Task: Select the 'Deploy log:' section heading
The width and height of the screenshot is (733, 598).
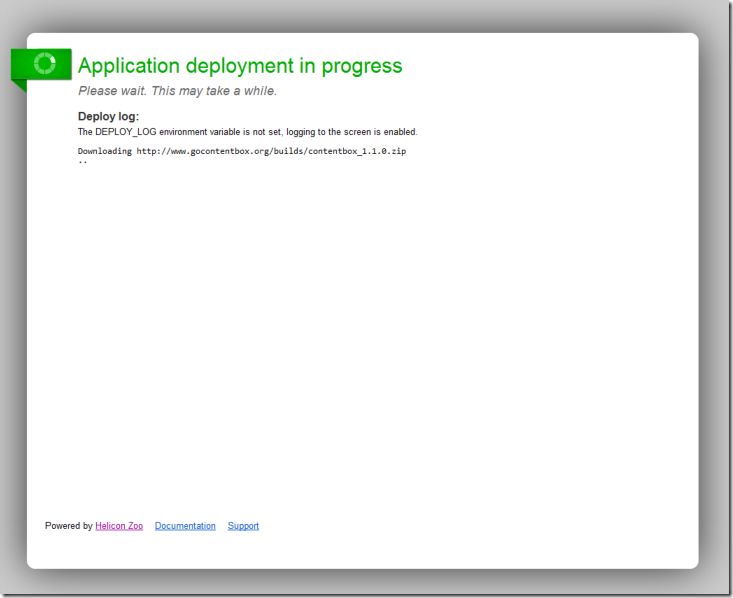Action: coord(108,117)
